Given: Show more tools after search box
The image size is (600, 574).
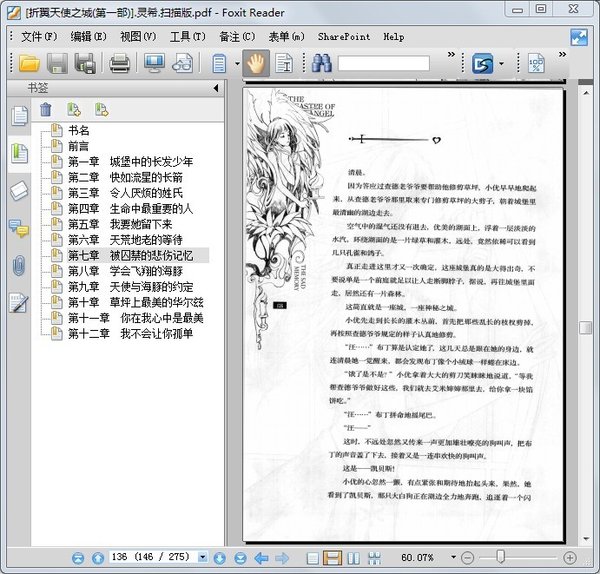Looking at the screenshot, I should (x=452, y=54).
